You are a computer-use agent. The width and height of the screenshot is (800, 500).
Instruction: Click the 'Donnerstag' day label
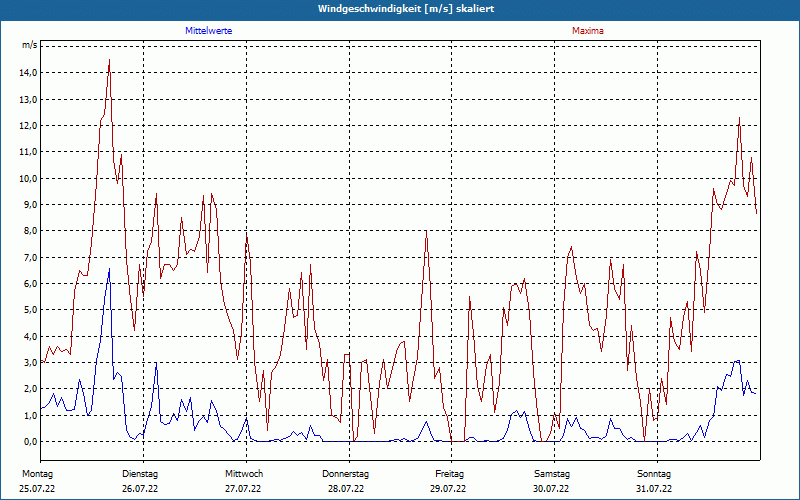coord(345,474)
